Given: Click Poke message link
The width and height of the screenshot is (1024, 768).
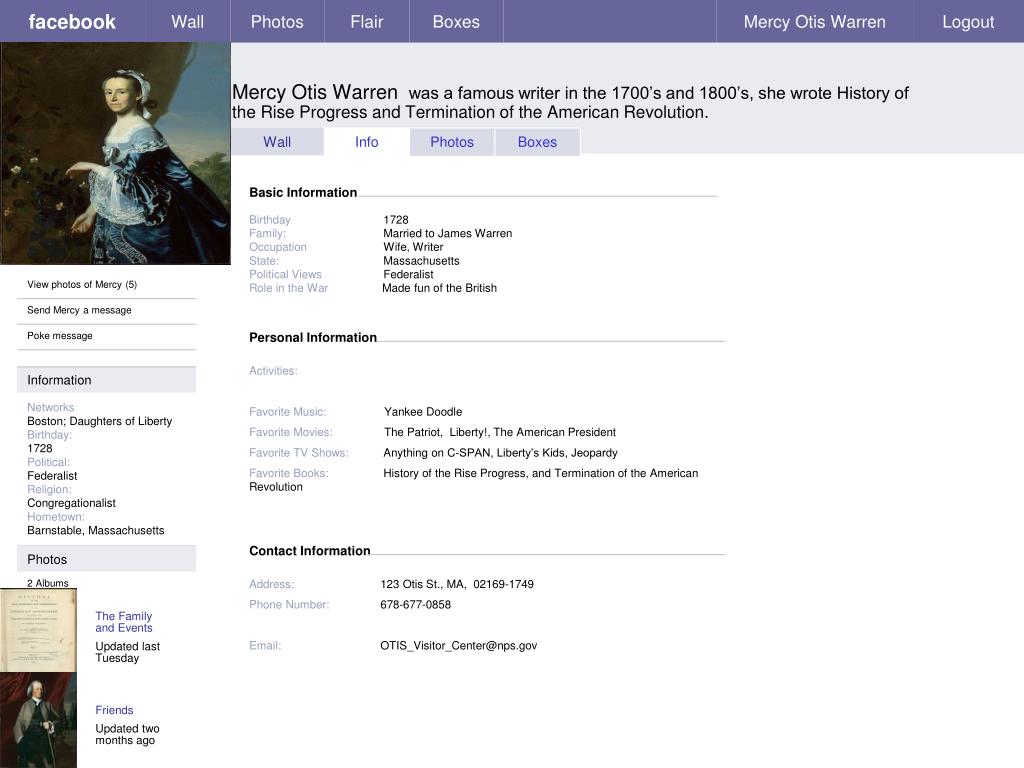Looking at the screenshot, I should (x=59, y=335).
